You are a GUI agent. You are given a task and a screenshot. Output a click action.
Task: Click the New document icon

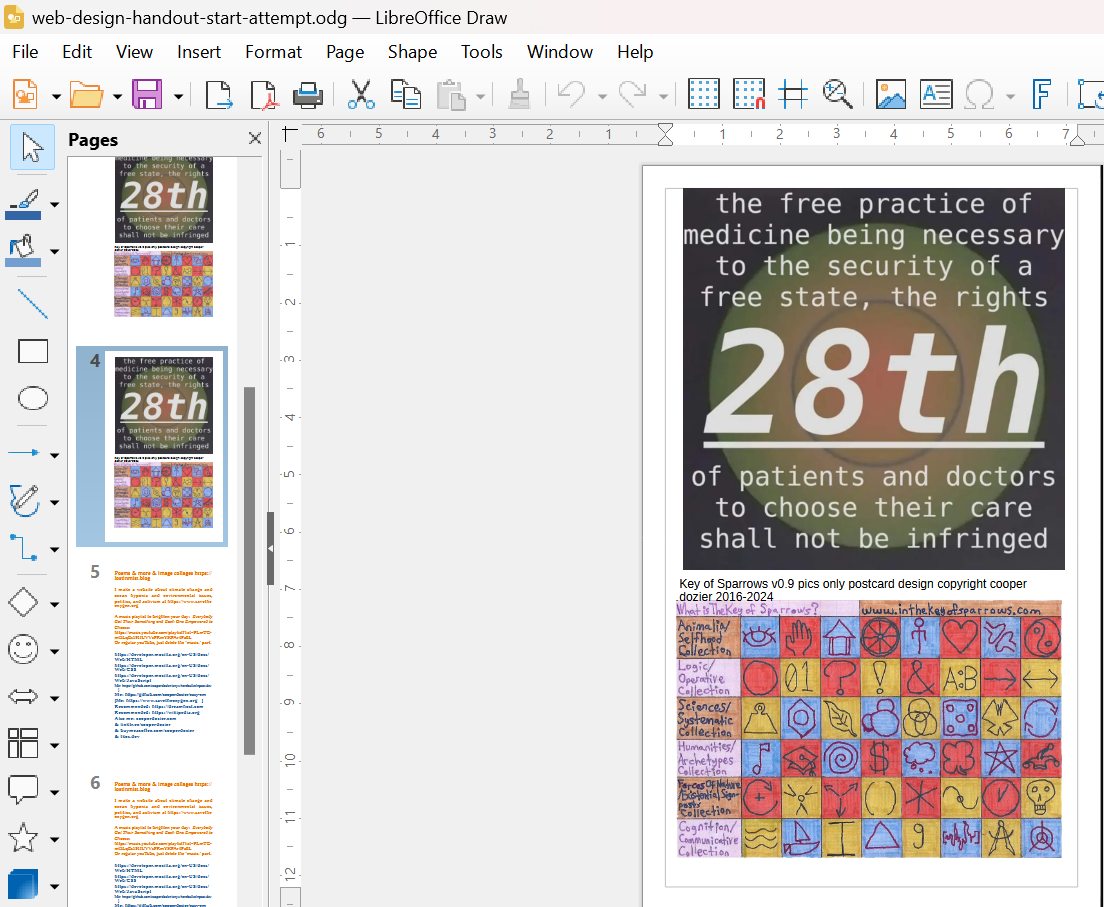pyautogui.click(x=25, y=94)
